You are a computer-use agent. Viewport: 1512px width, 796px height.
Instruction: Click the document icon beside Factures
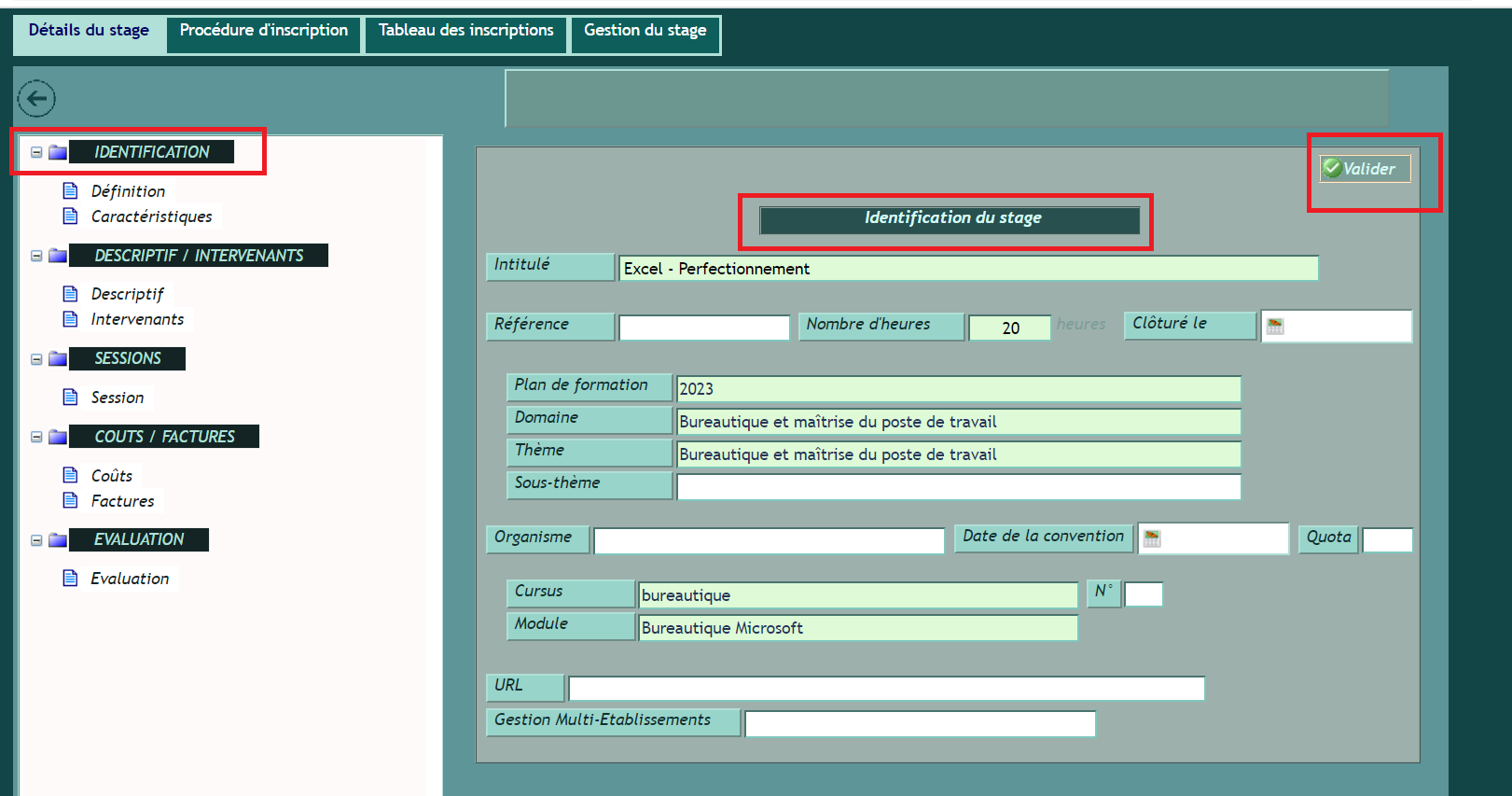(70, 501)
